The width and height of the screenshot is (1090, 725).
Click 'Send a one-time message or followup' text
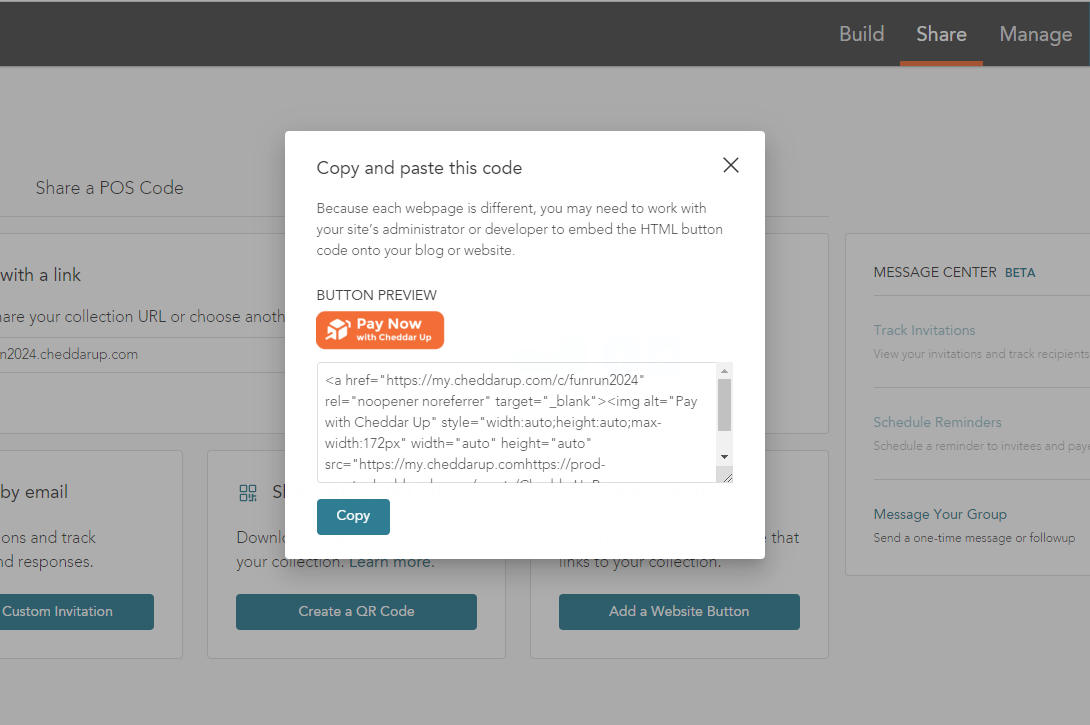[974, 538]
